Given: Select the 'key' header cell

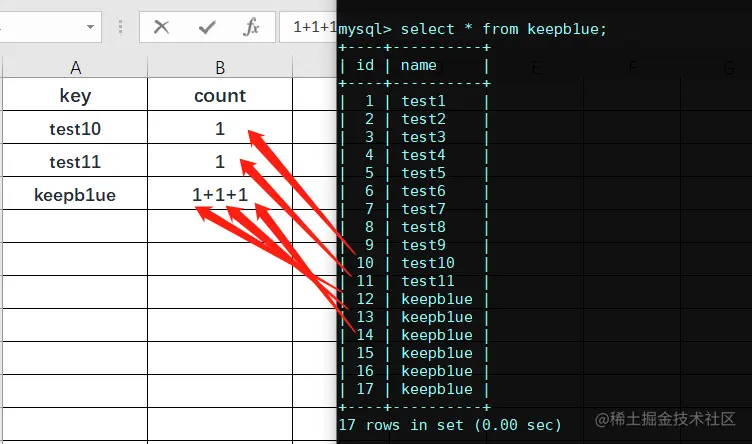Looking at the screenshot, I should 75,95.
